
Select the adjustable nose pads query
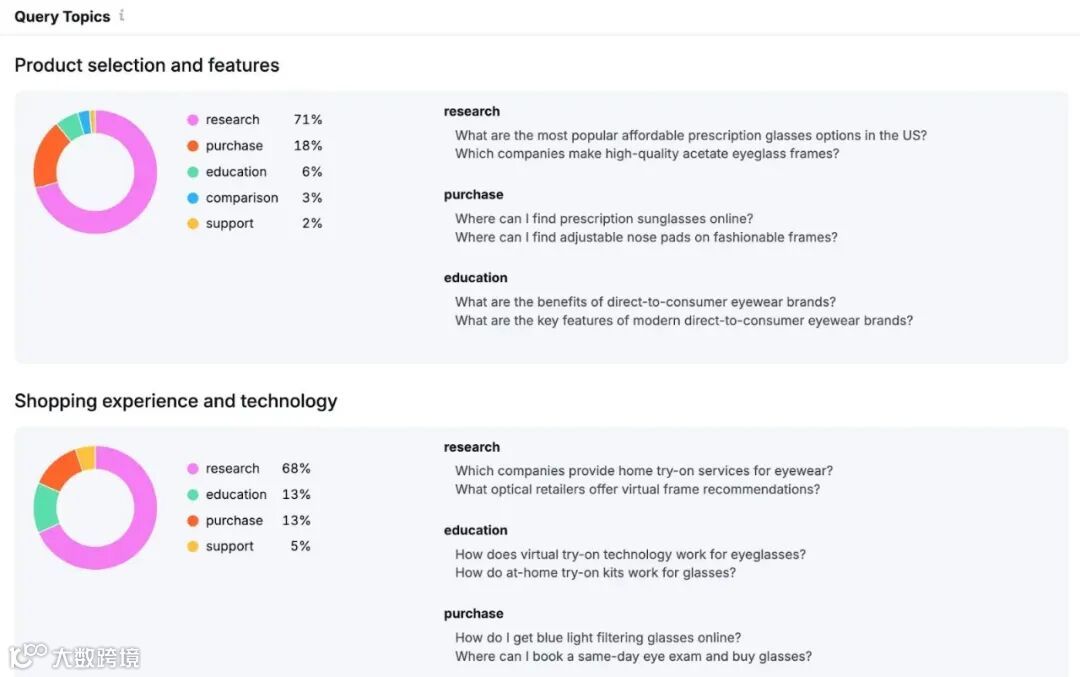click(646, 237)
